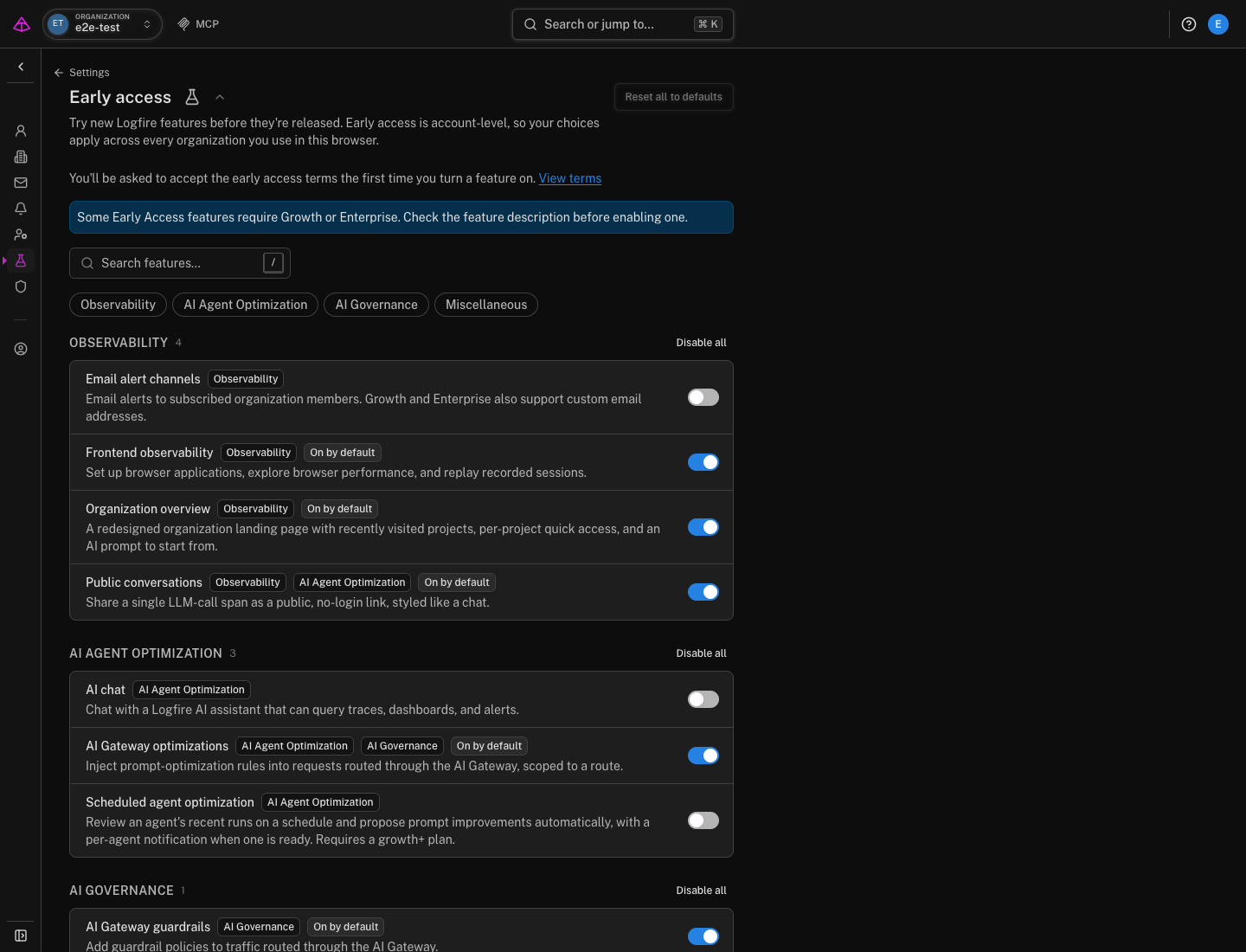Viewport: 1246px width, 952px height.
Task: Filter by AI Governance chip
Action: pos(376,305)
